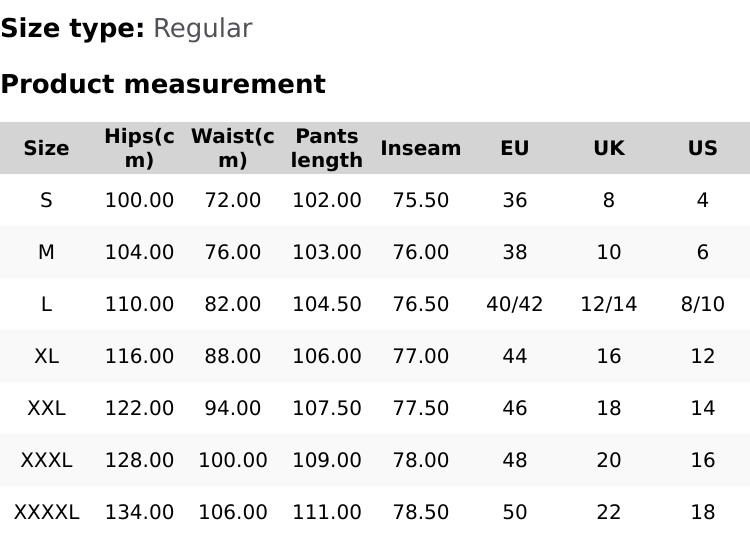
Task: Click the Product measurement heading
Action: pos(163,84)
